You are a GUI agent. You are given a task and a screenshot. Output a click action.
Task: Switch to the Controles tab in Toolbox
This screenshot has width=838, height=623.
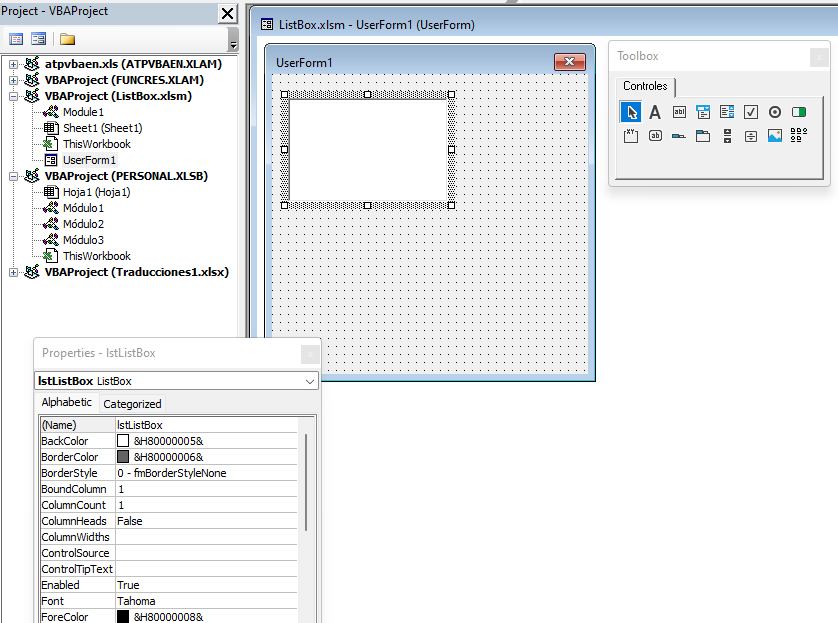point(645,86)
